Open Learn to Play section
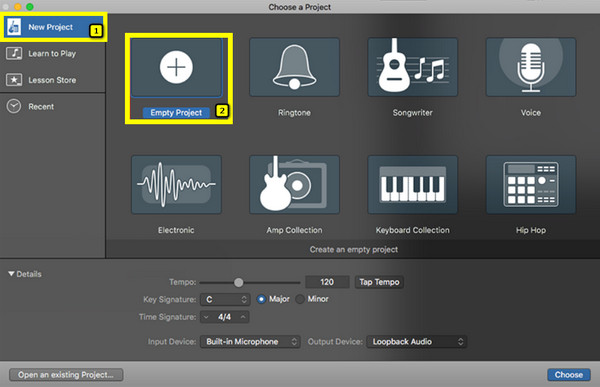Viewport: 600px width, 387px height. (x=52, y=53)
